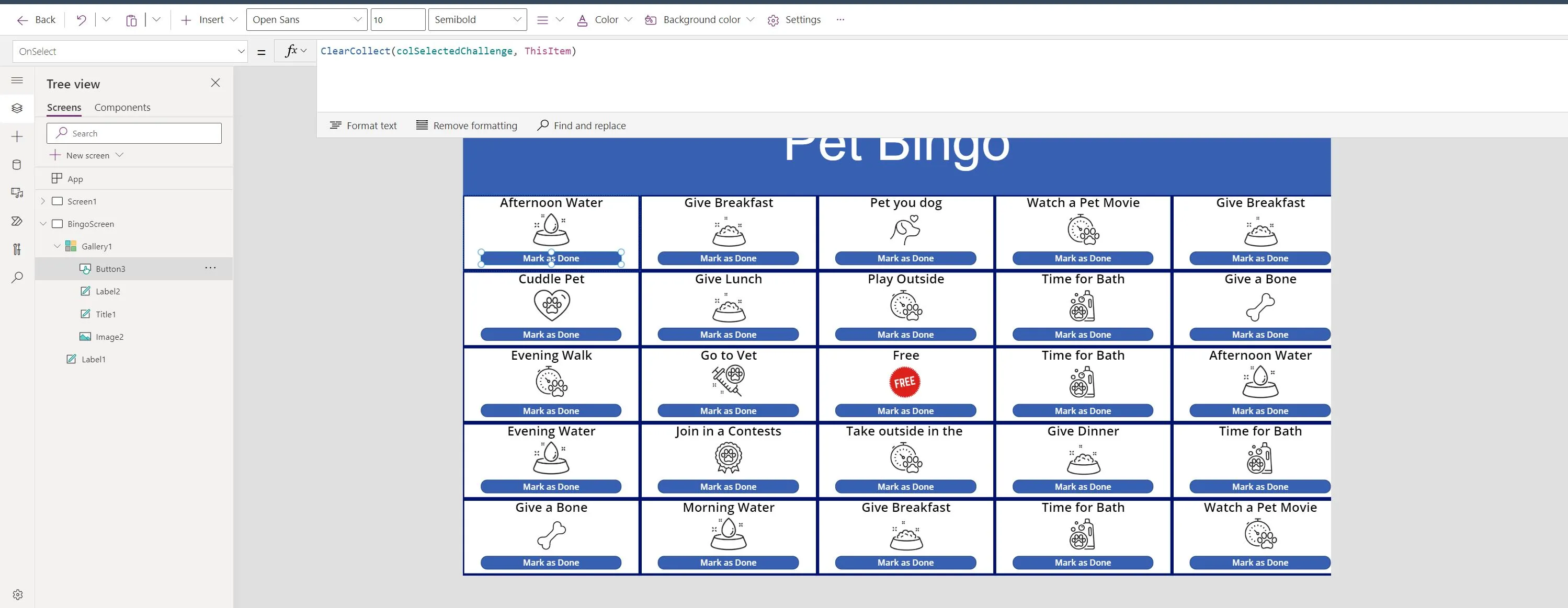
Task: Open sidebar Settings gear at bottom
Action: point(18,594)
